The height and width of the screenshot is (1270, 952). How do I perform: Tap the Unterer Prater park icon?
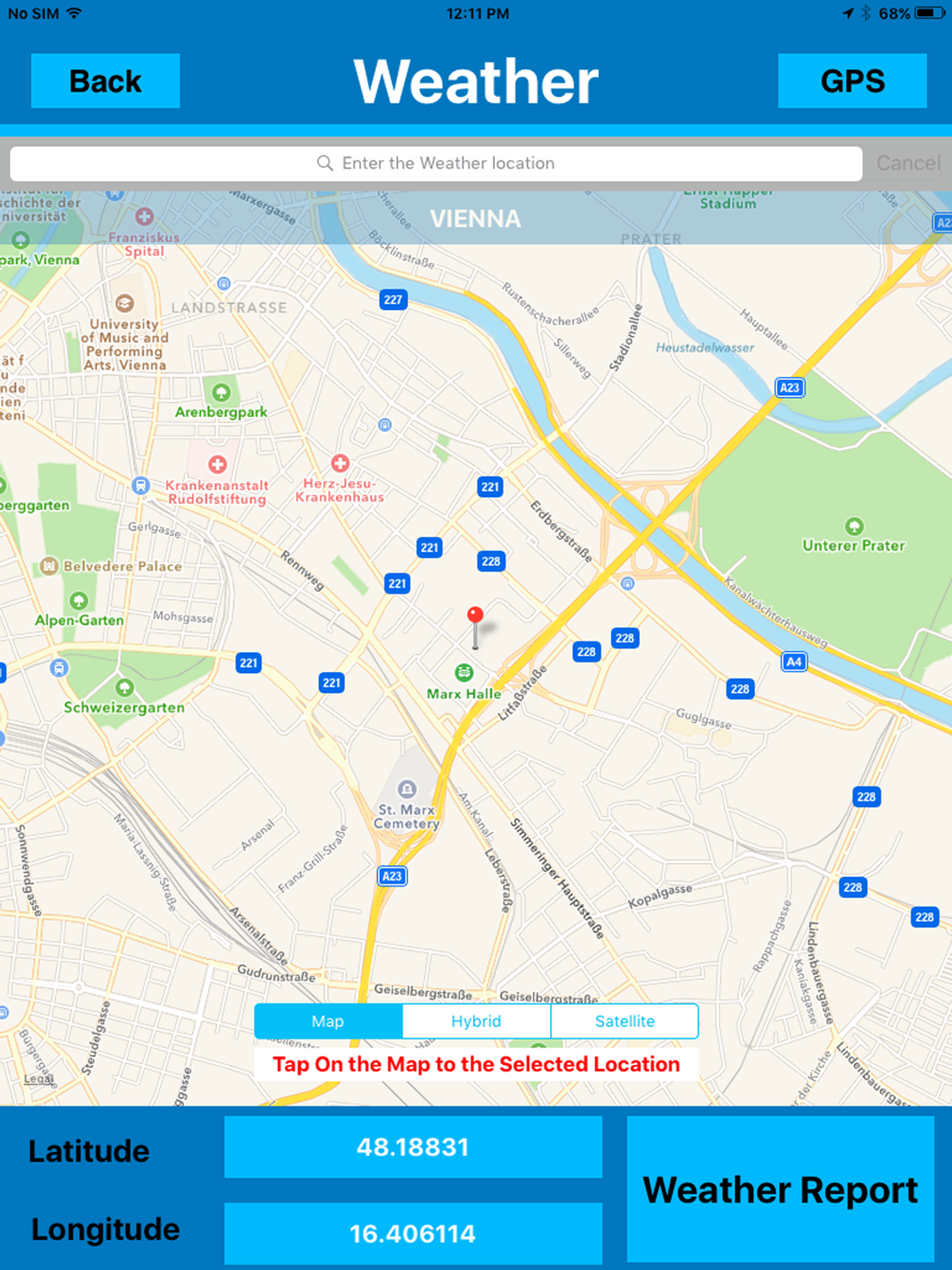pos(854,526)
